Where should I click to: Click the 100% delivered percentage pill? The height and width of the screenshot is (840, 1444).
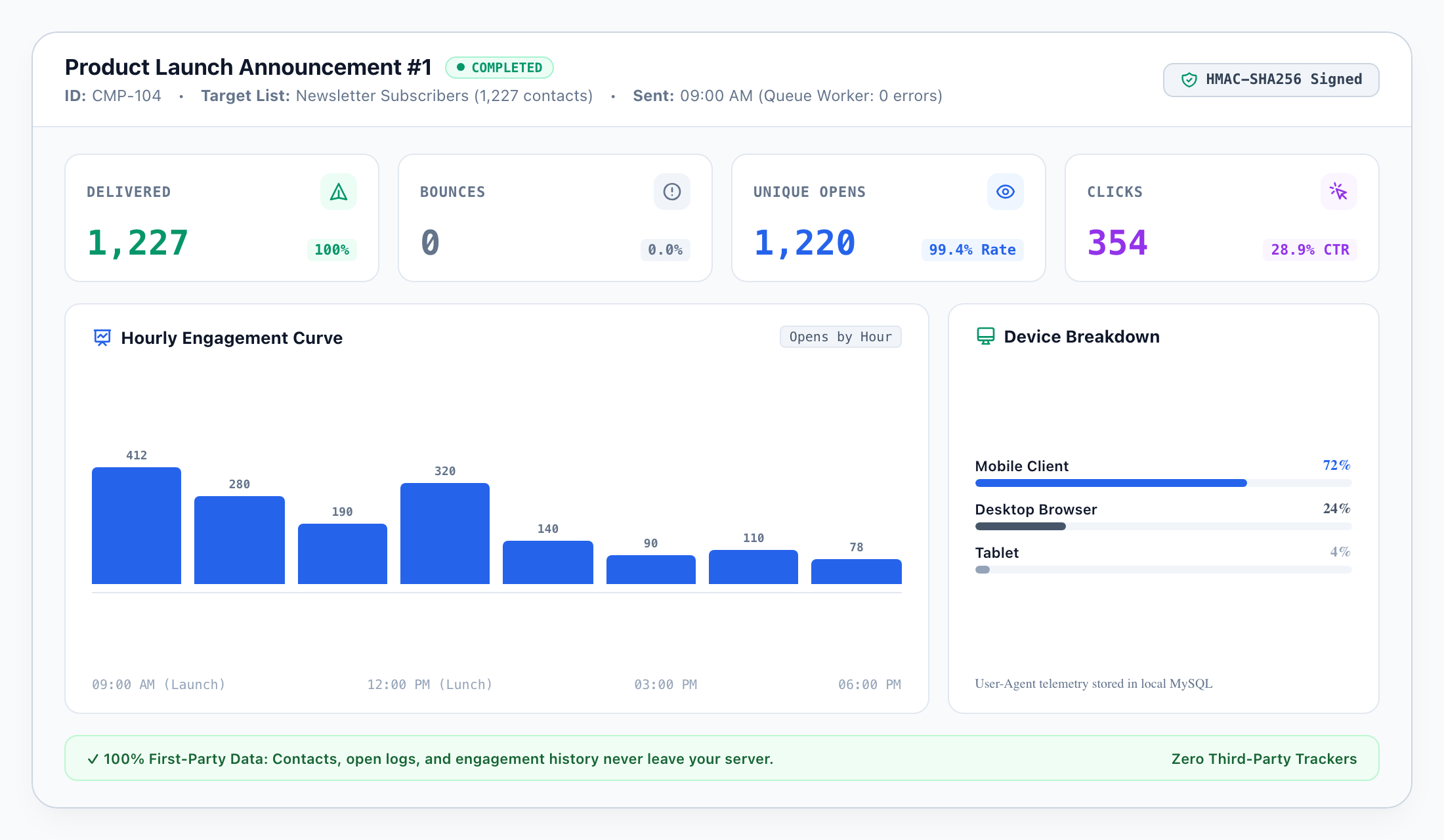[x=331, y=249]
